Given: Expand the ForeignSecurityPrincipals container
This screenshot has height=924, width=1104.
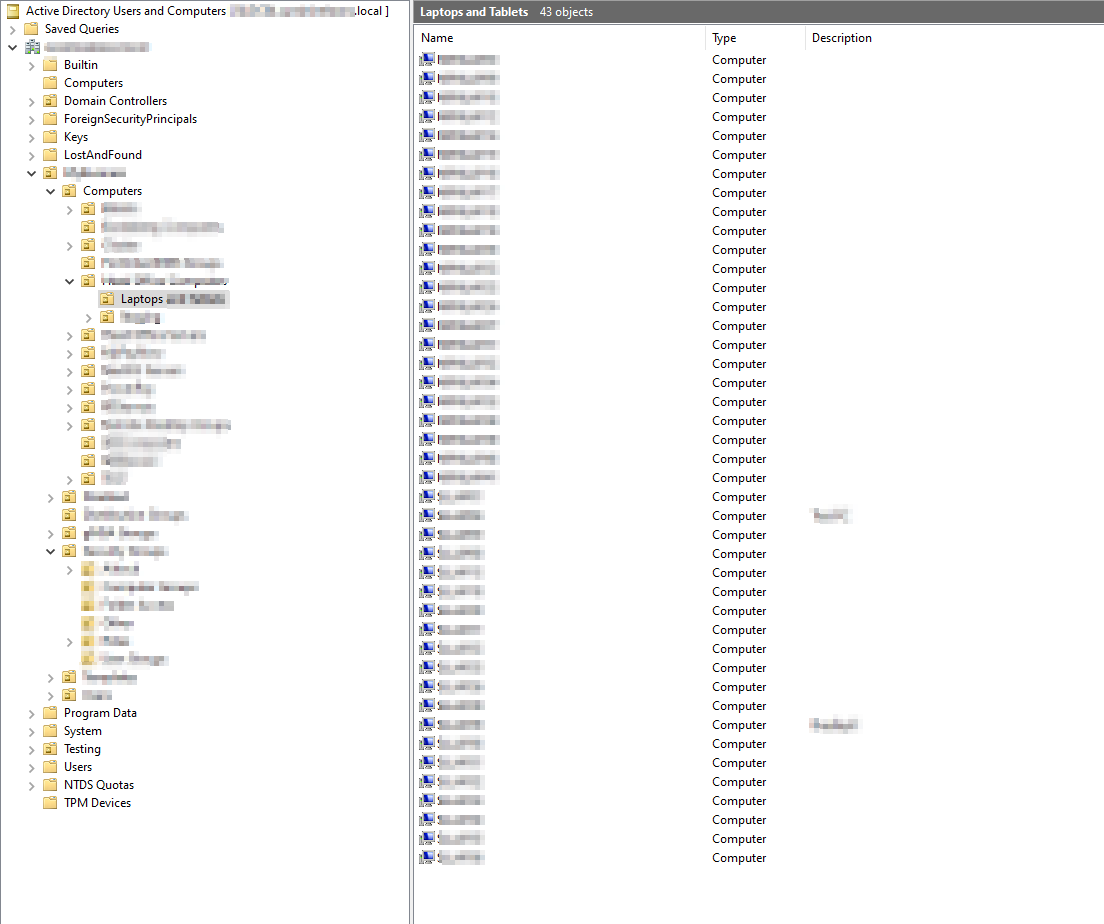Looking at the screenshot, I should coord(32,120).
